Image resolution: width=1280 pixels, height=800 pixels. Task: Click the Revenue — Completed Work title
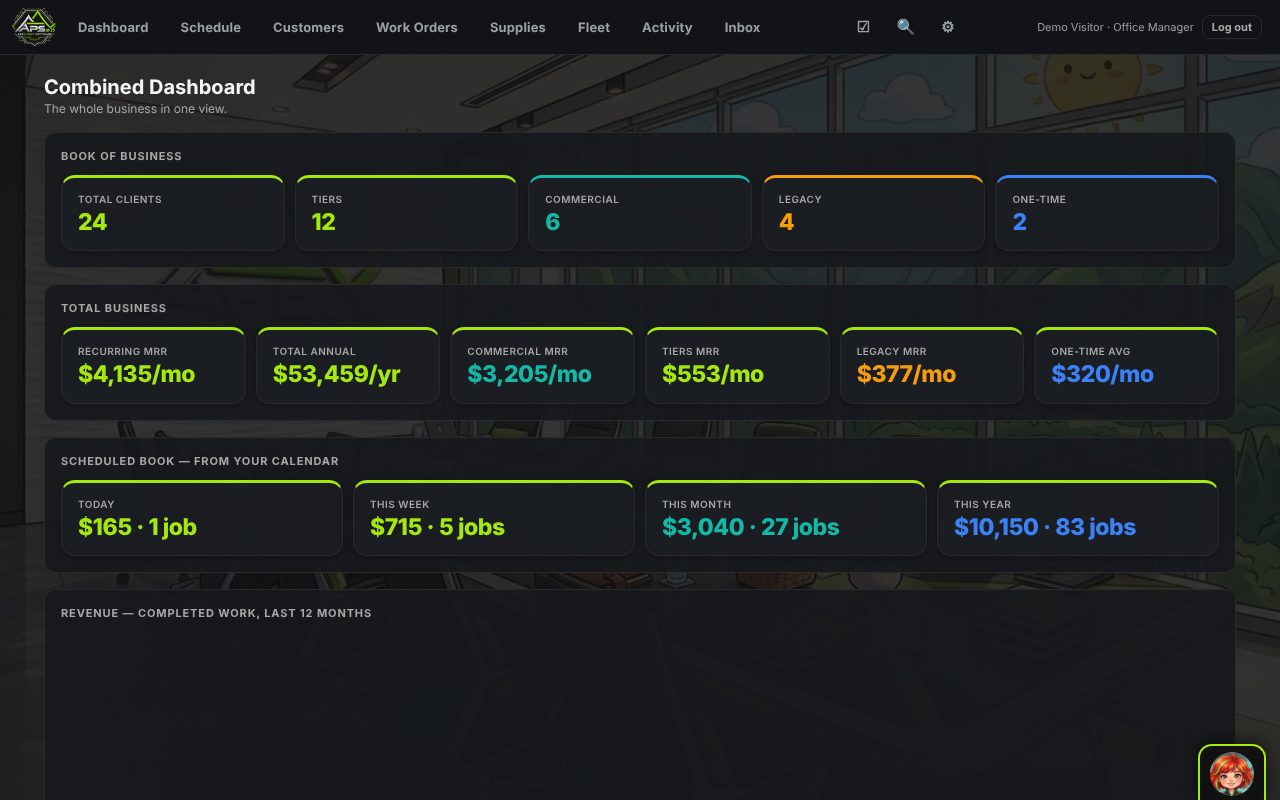tap(216, 613)
